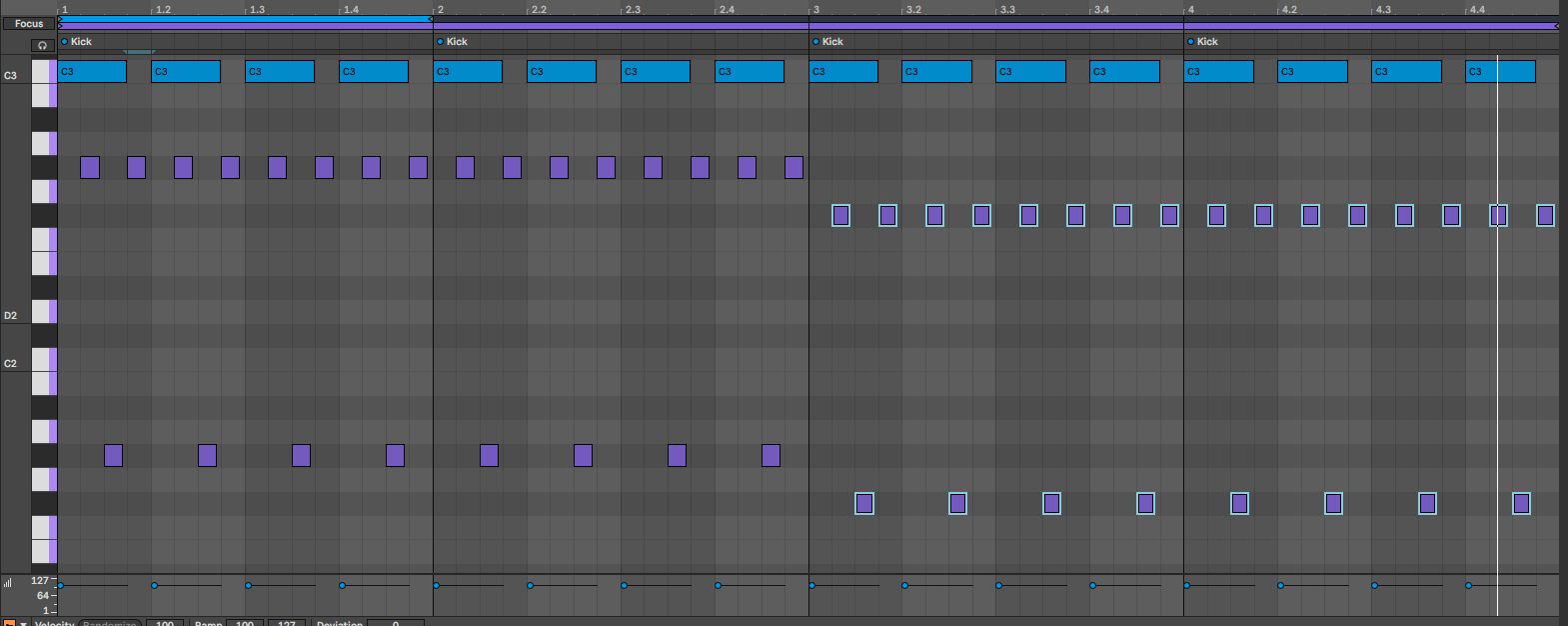This screenshot has height=626, width=1568.
Task: Click the 127 velocity scale label
Action: (x=39, y=580)
